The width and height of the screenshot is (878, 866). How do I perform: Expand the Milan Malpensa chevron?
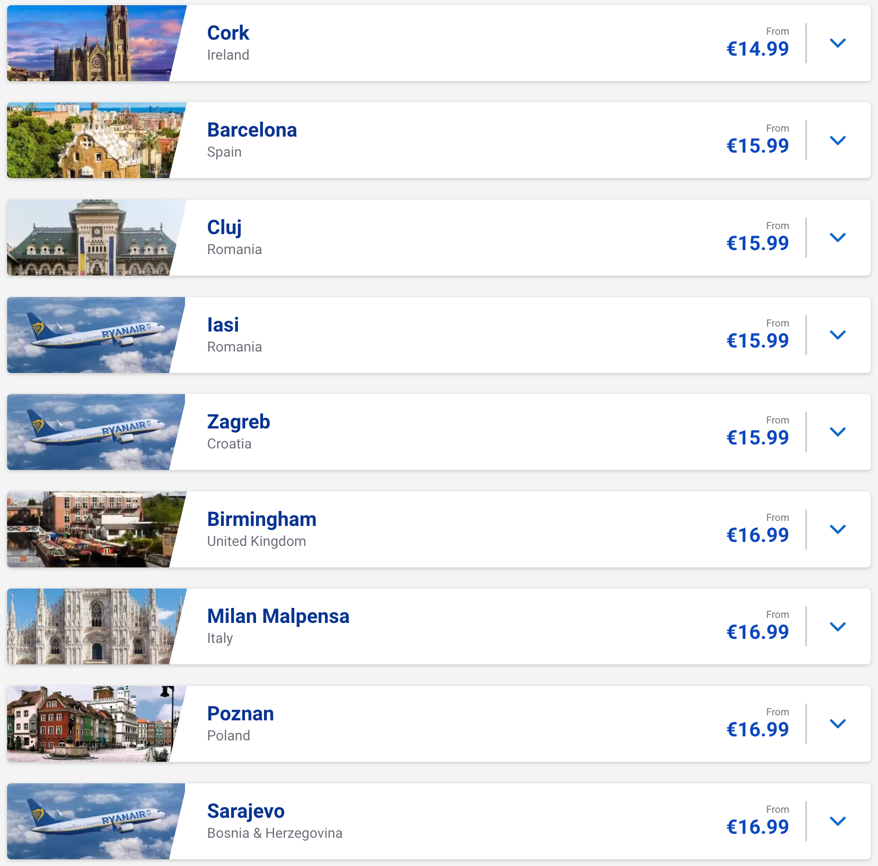(837, 626)
